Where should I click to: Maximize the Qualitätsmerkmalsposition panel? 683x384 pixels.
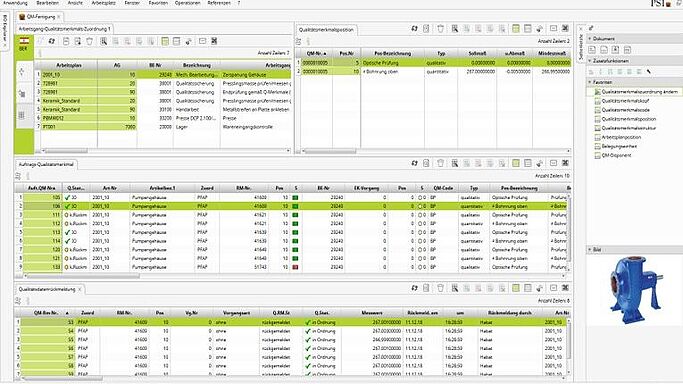coord(565,29)
